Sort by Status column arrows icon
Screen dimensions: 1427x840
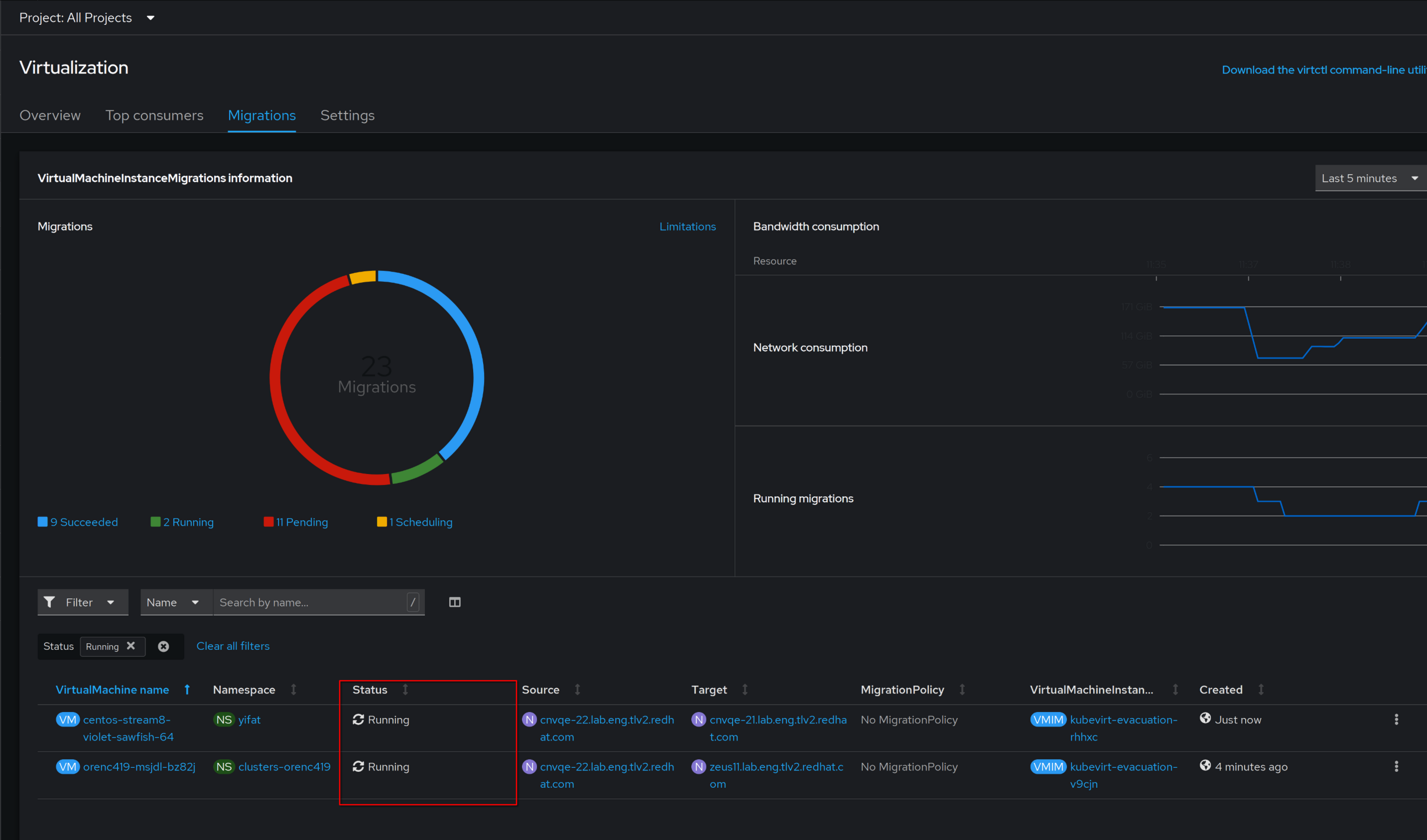click(x=405, y=690)
